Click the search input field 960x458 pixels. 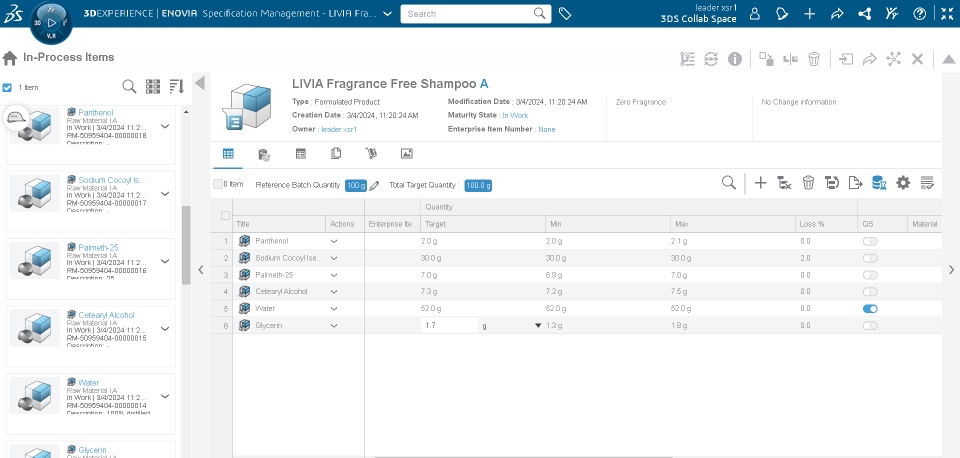tap(468, 13)
